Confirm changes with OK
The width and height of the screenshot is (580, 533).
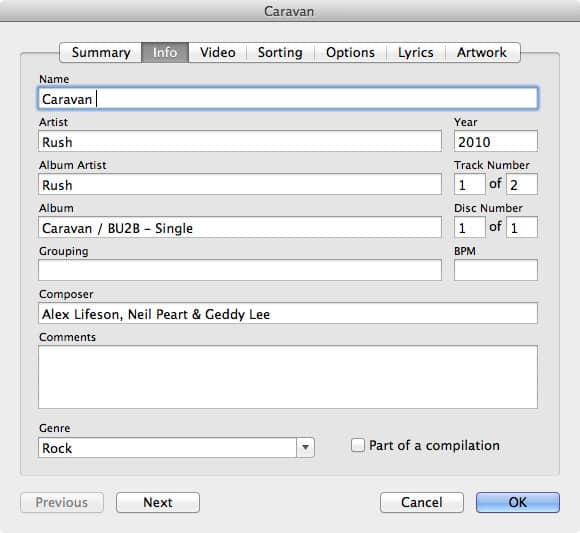518,502
